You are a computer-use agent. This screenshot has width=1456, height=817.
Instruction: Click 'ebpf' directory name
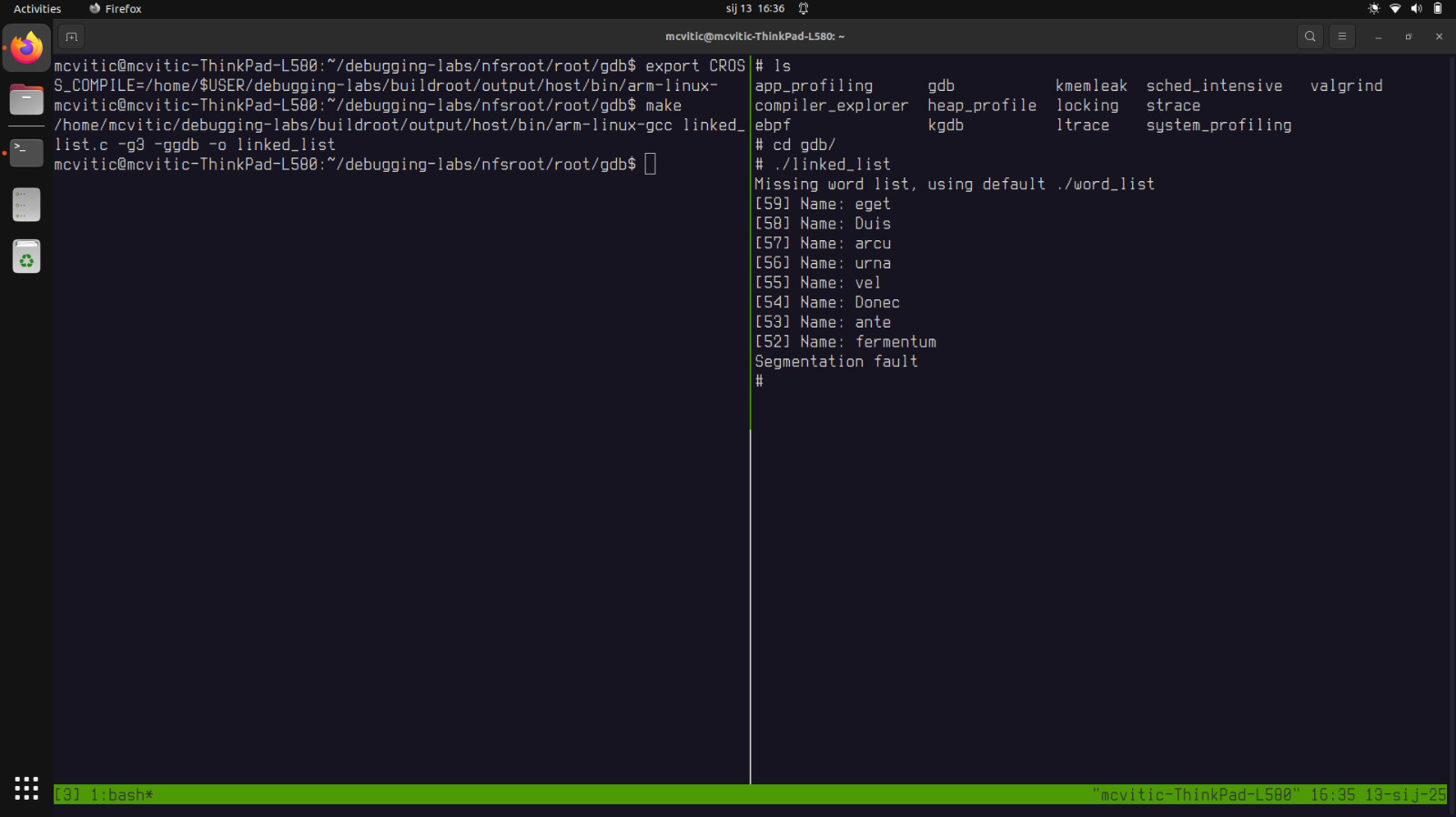pos(773,126)
